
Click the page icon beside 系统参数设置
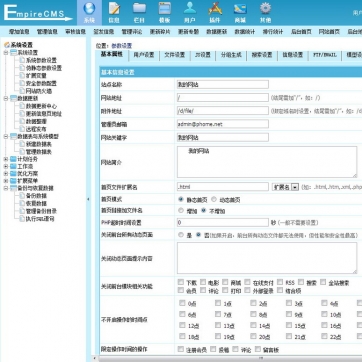coord(22,60)
